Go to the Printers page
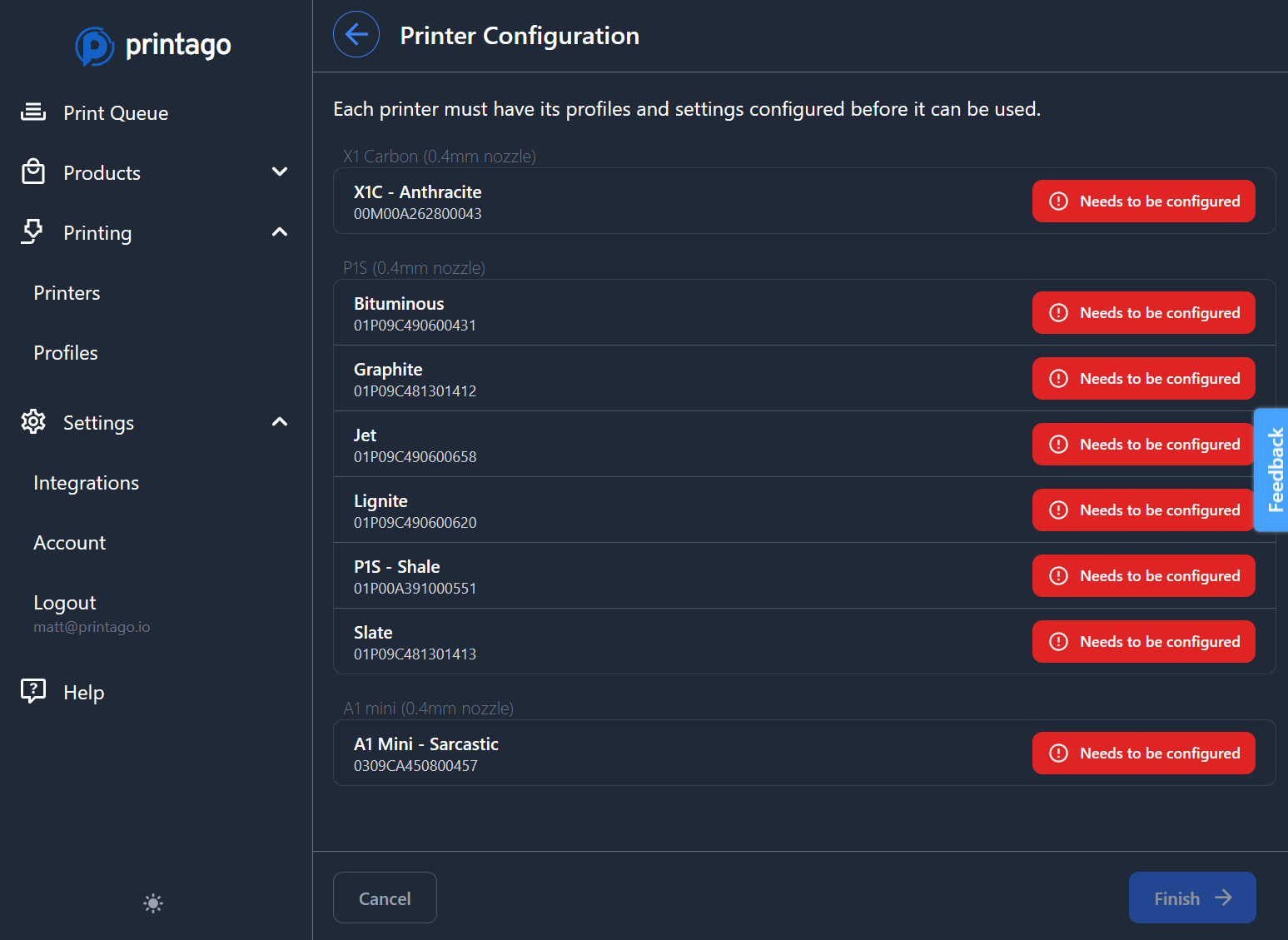1288x940 pixels. 67,293
